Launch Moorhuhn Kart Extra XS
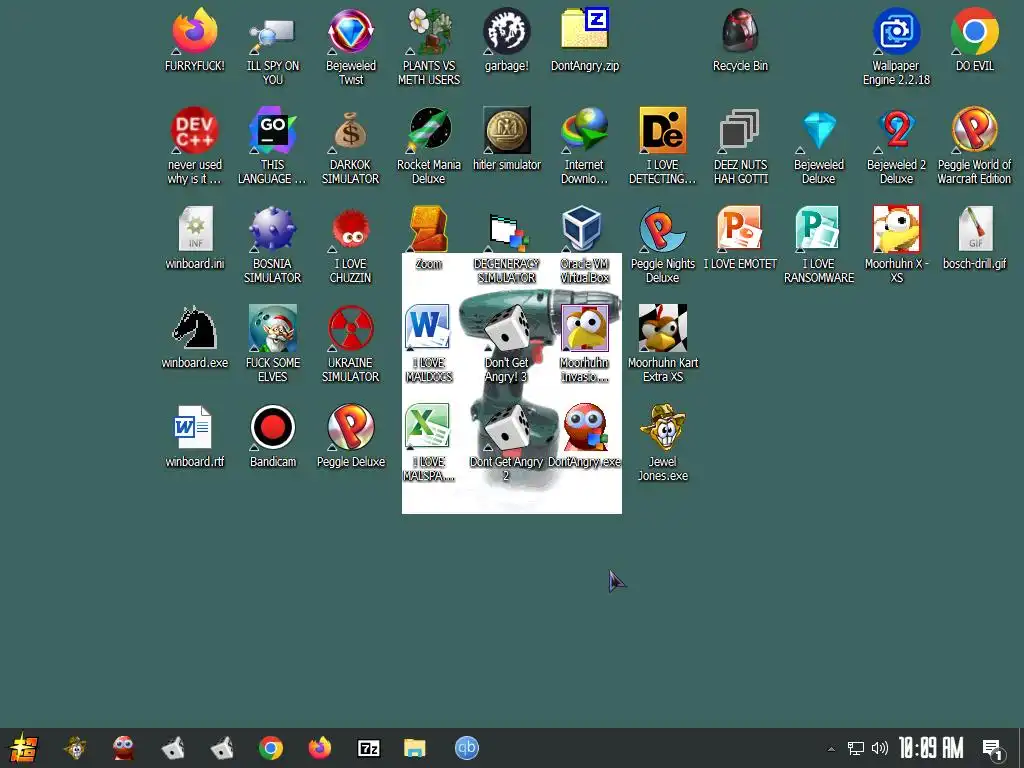This screenshot has width=1024, height=768. [662, 344]
